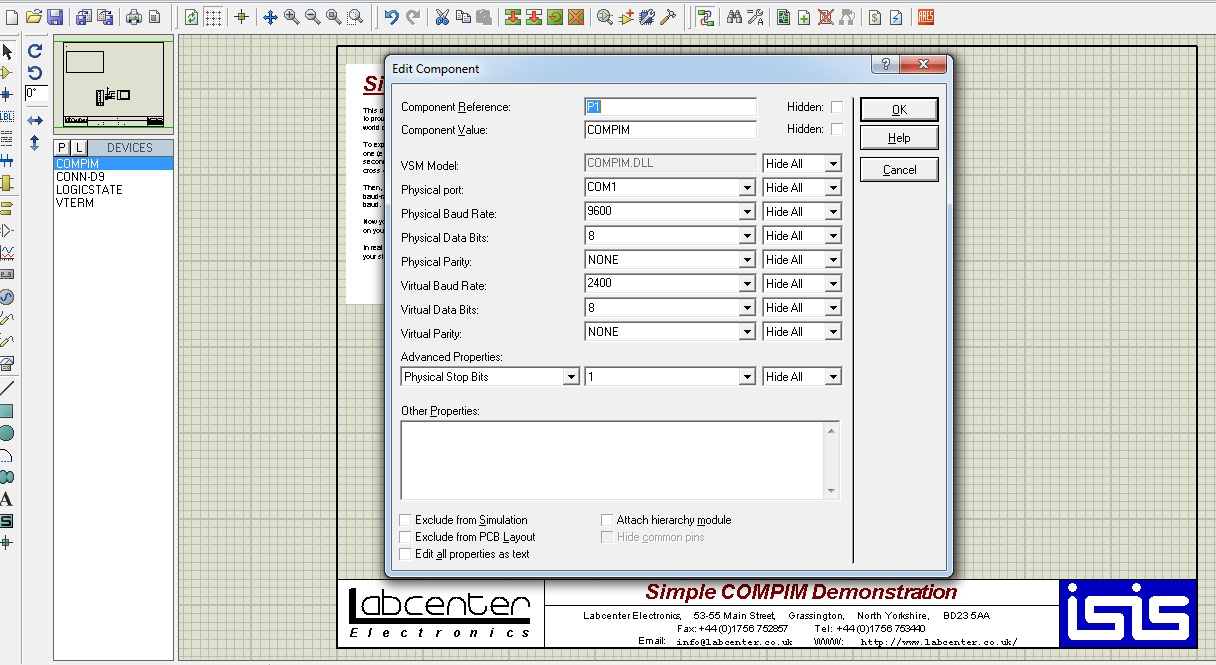1216x665 pixels.
Task: Copy to clipboard icon in toolbar
Action: click(x=462, y=17)
